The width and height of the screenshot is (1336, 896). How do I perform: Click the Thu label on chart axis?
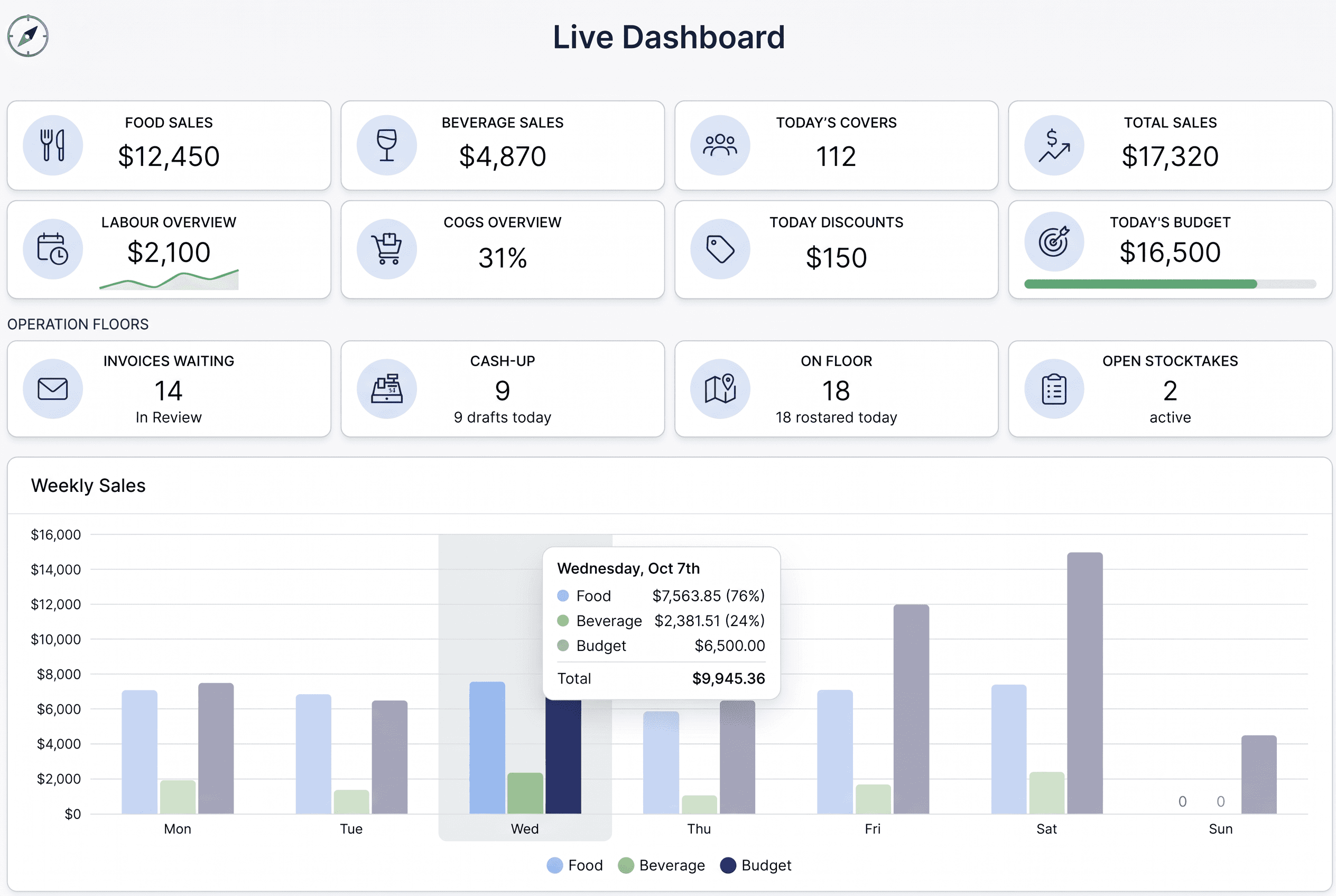pyautogui.click(x=699, y=828)
